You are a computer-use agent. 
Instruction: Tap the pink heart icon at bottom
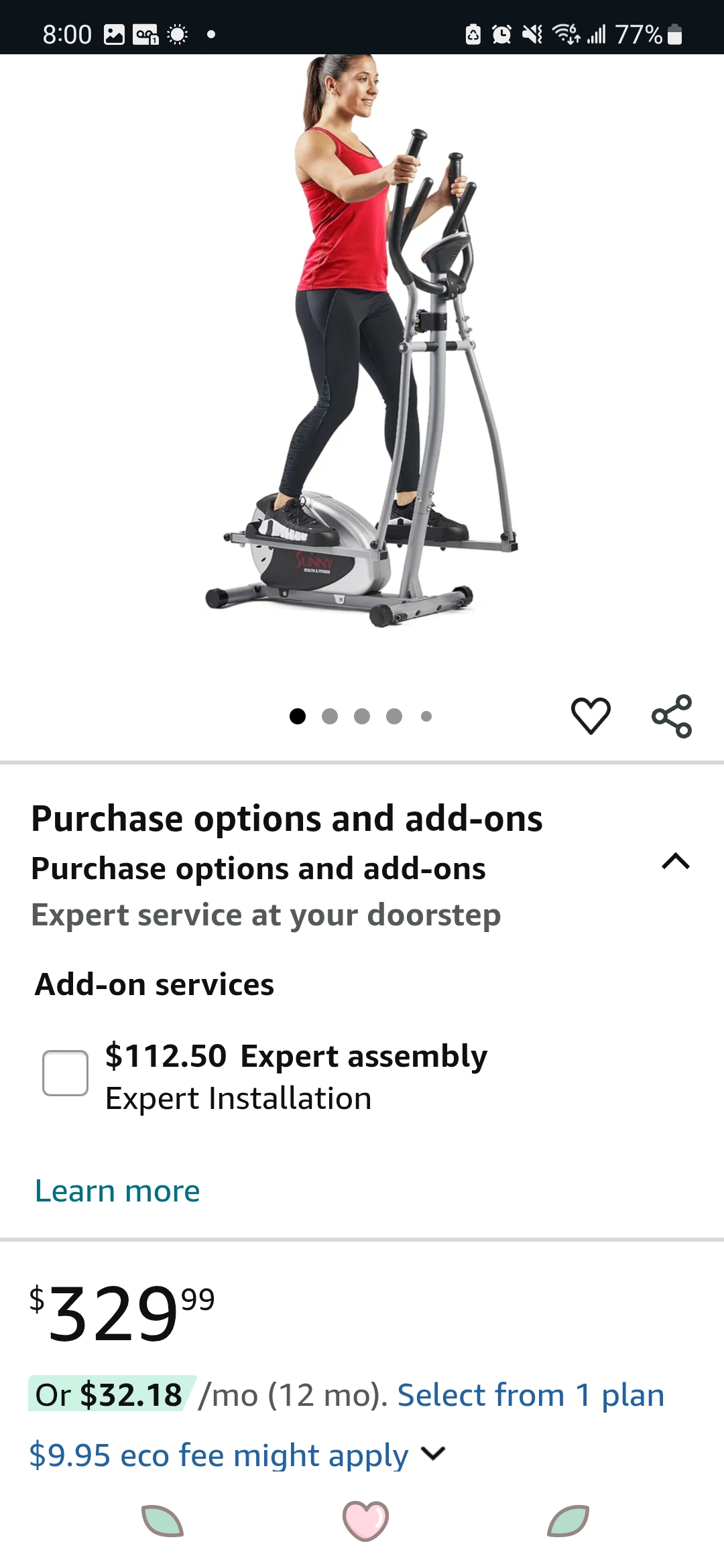tap(365, 1520)
